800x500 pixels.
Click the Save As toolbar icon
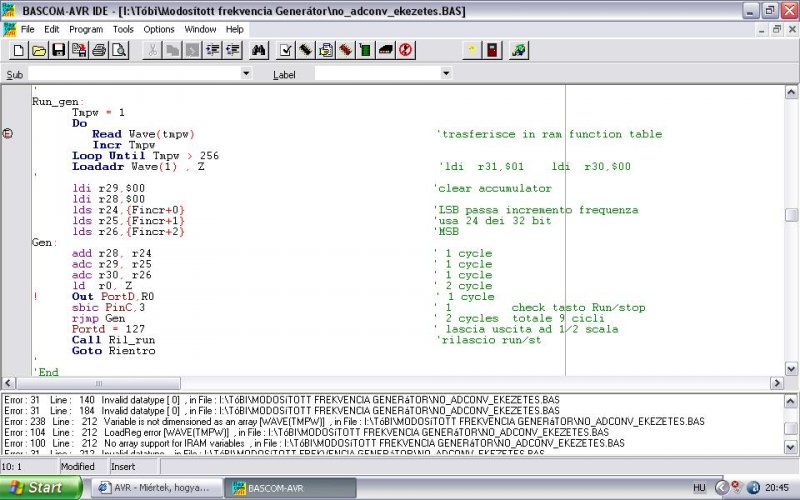[x=79, y=50]
